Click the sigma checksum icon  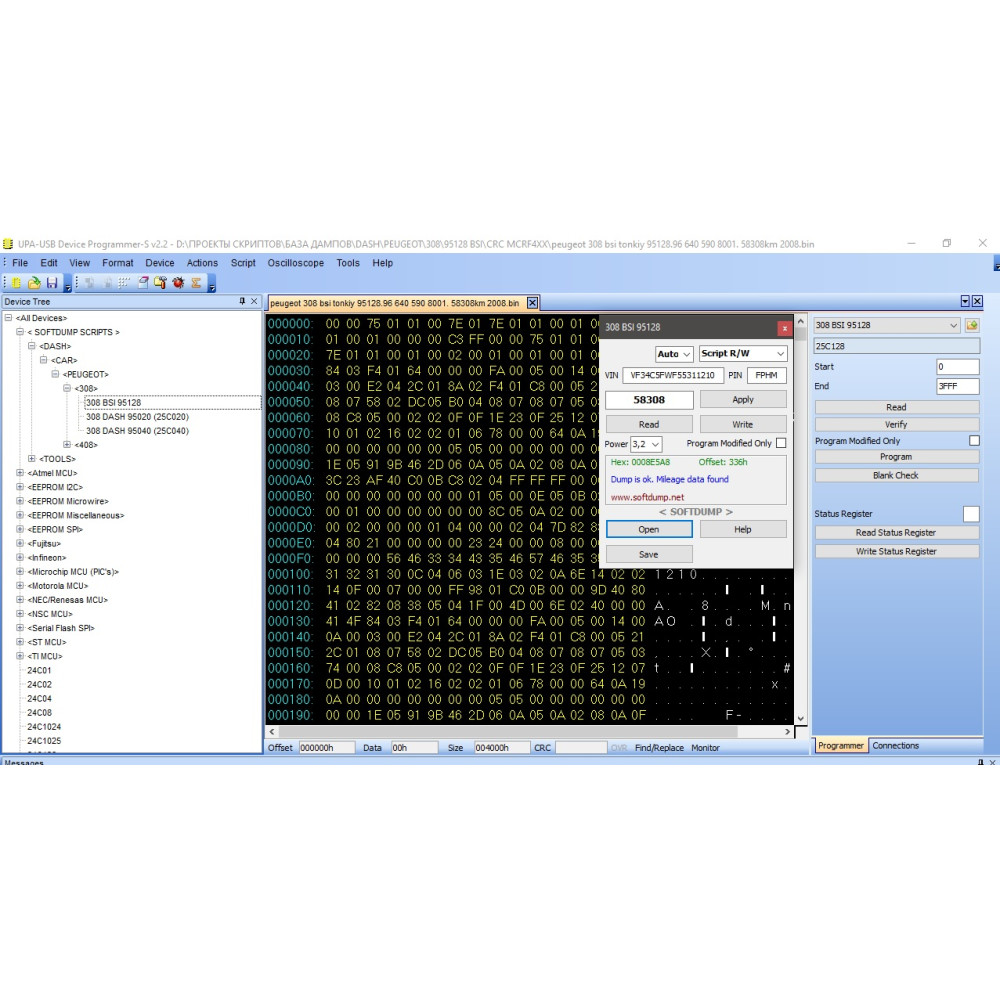tap(196, 283)
